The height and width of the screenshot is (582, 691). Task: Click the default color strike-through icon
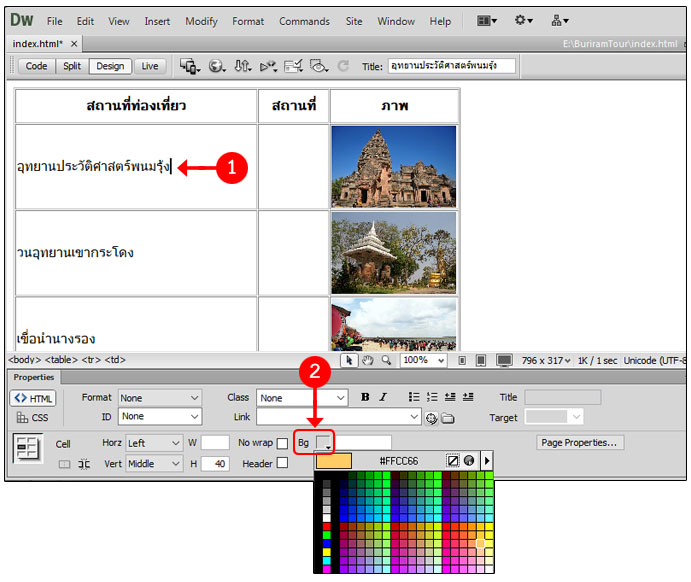(452, 461)
